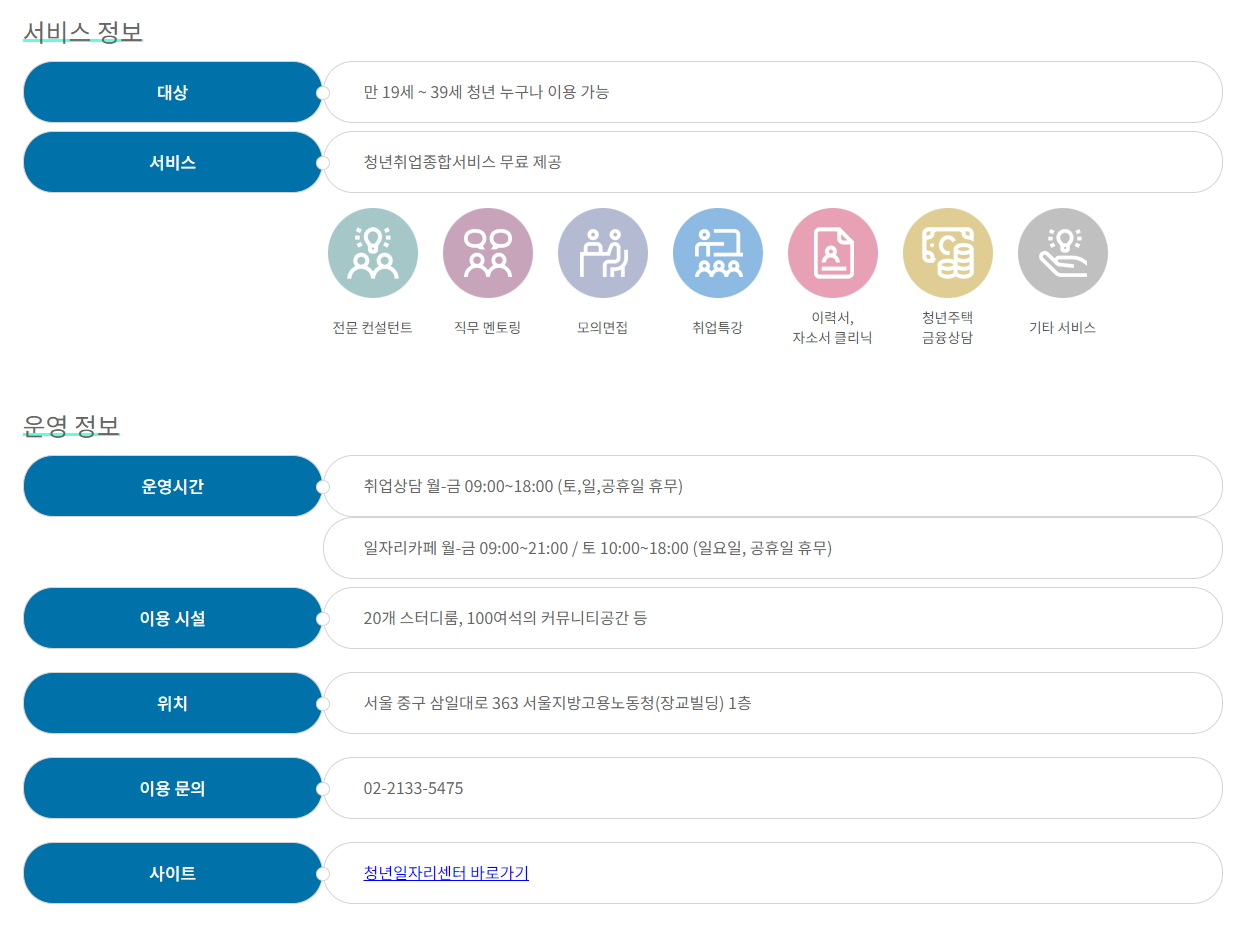Select text 만 19세 ~ 39세 청년 누구나 이용 가능
The image size is (1239, 943).
[x=486, y=92]
